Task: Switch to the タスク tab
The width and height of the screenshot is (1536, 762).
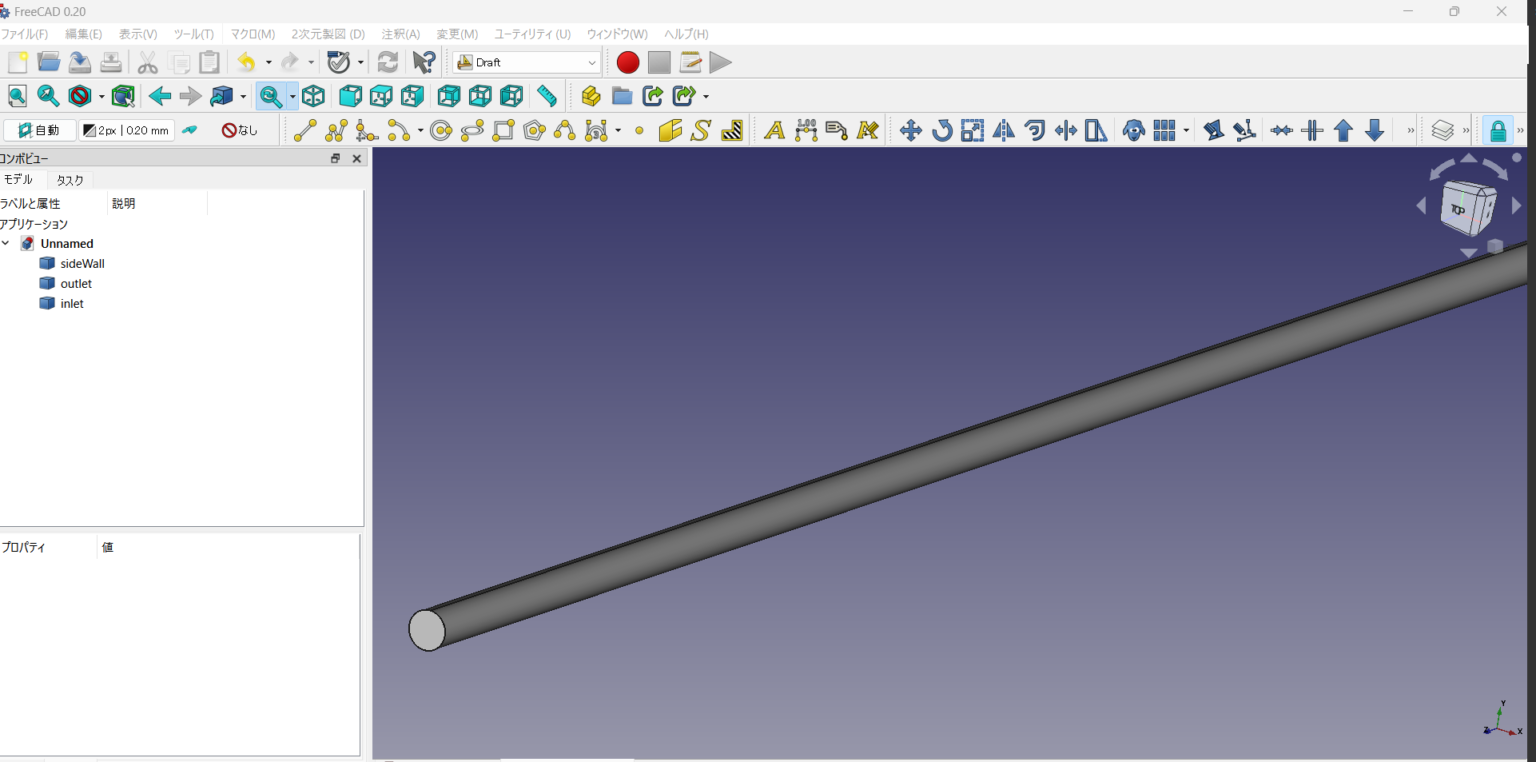Action: pos(70,180)
